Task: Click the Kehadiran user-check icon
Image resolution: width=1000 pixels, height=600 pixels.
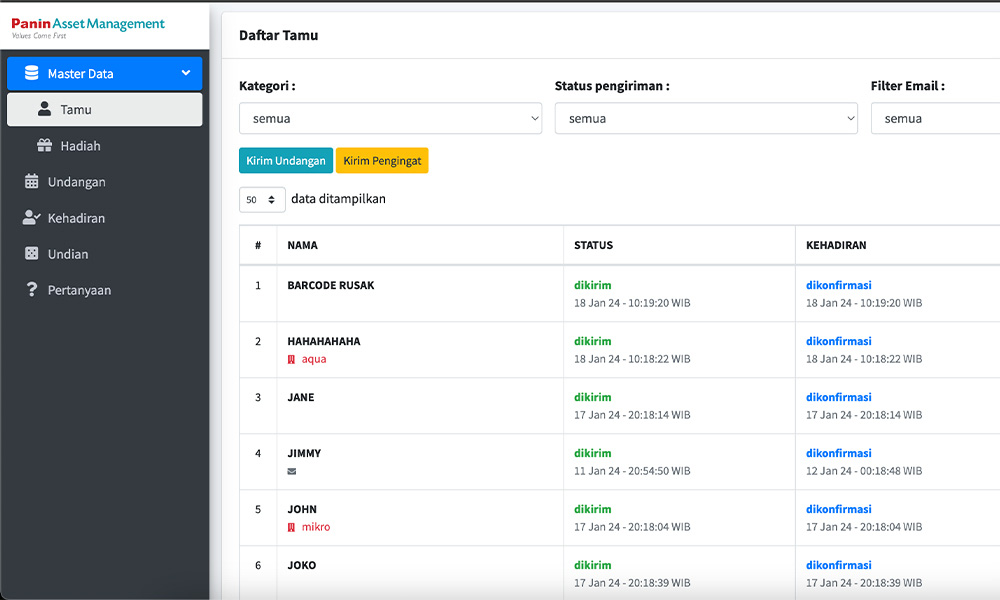Action: coord(31,217)
